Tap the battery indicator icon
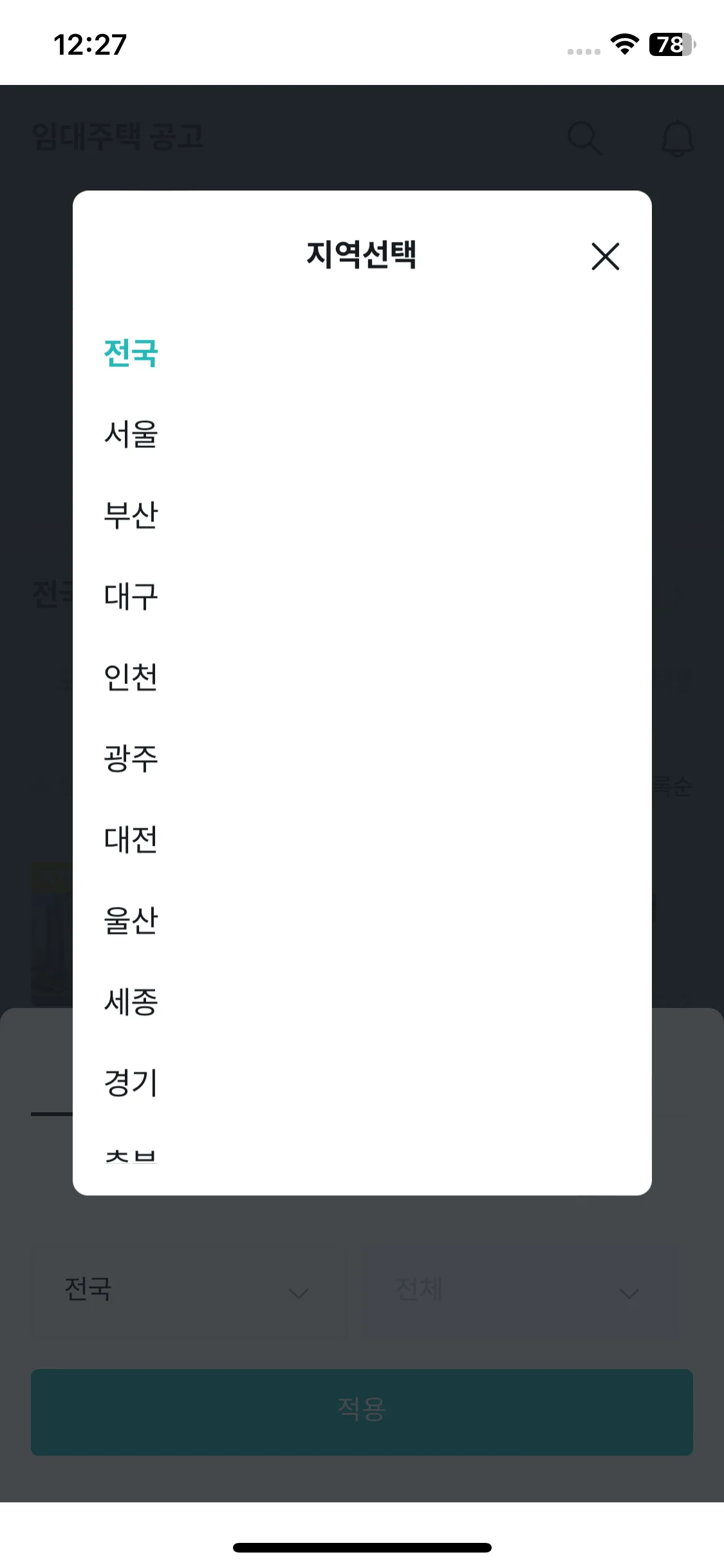This screenshot has width=724, height=1568. [x=672, y=44]
